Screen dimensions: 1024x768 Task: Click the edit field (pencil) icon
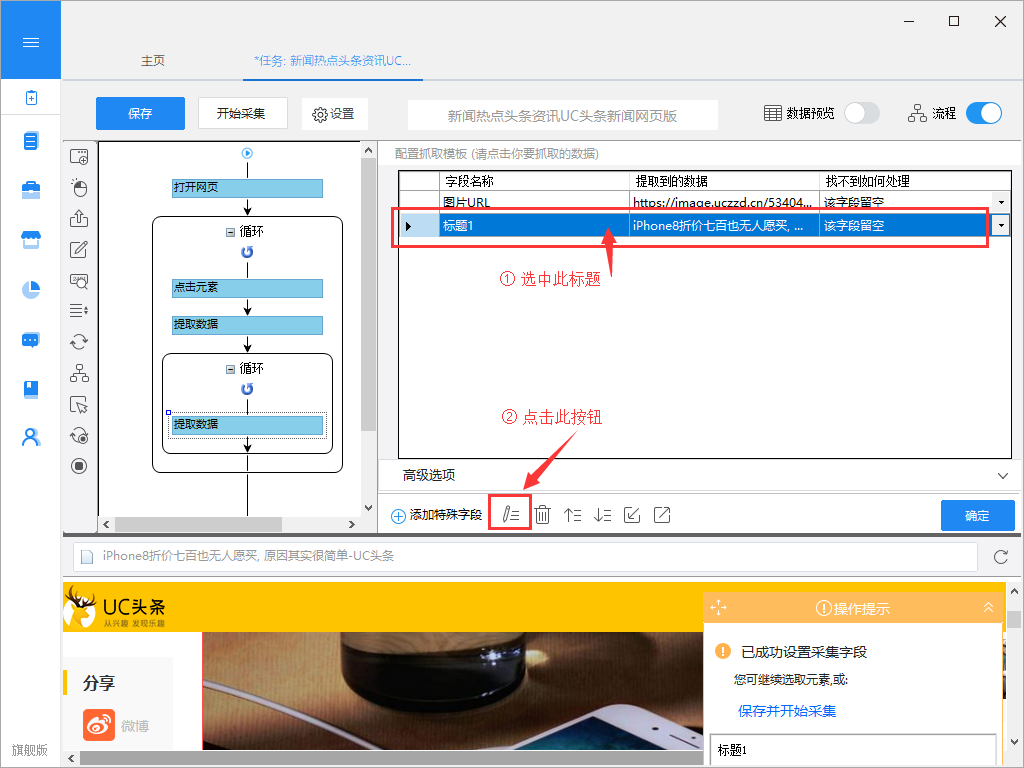point(510,515)
